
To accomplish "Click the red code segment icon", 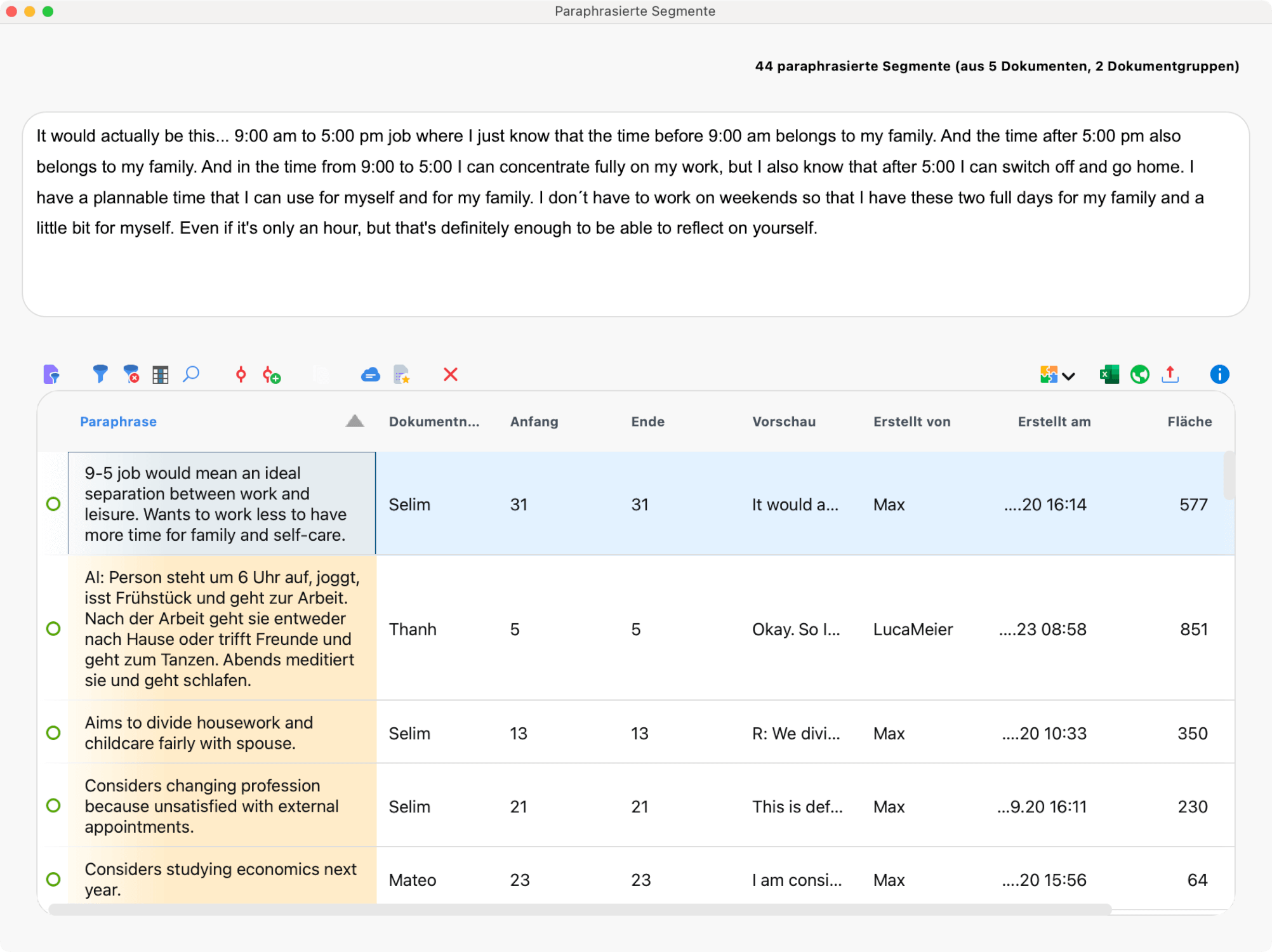I will click(x=241, y=374).
